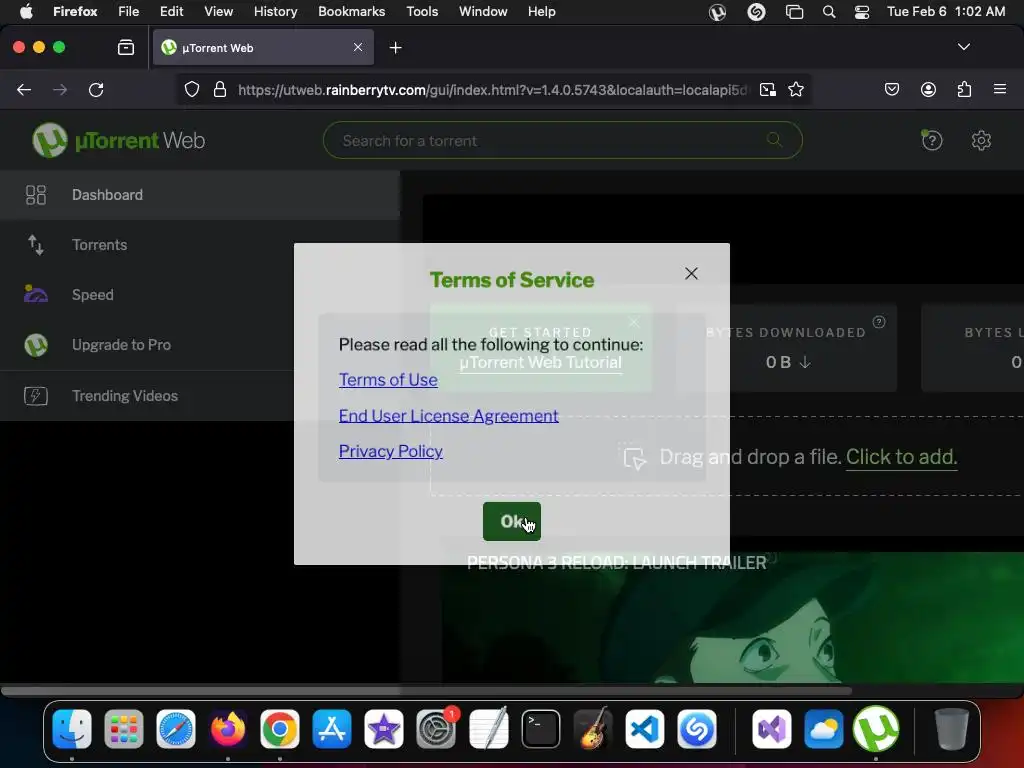Select Dashboard in the sidebar

[200, 195]
